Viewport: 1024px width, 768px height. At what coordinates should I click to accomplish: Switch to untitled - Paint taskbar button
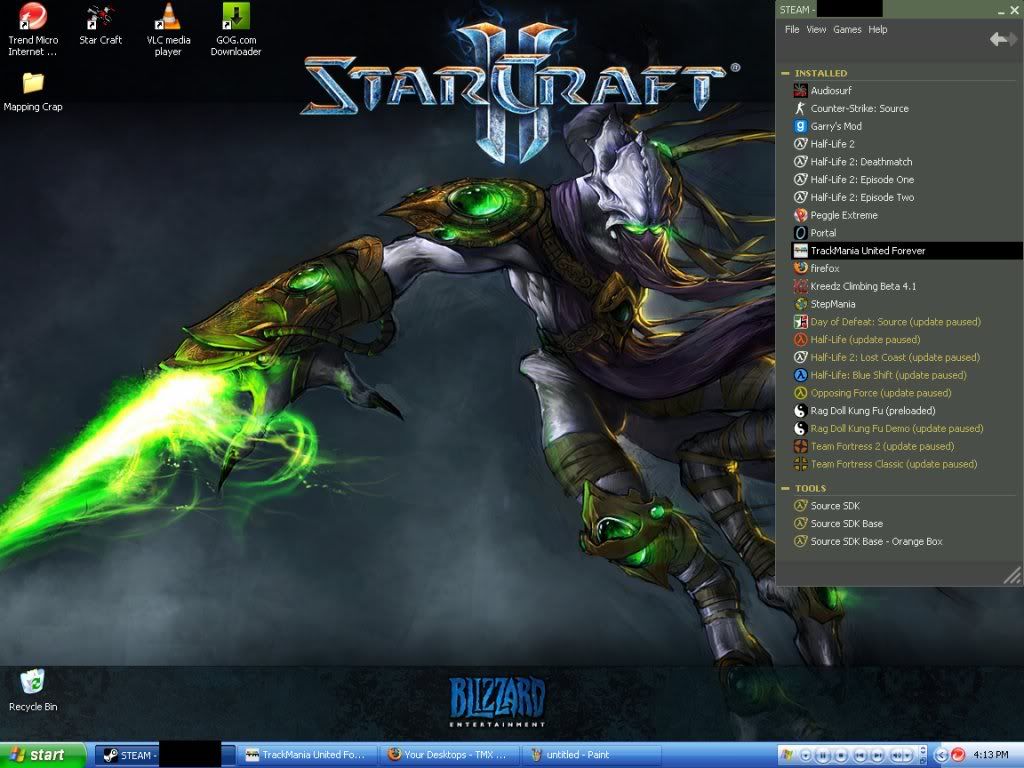coord(590,755)
